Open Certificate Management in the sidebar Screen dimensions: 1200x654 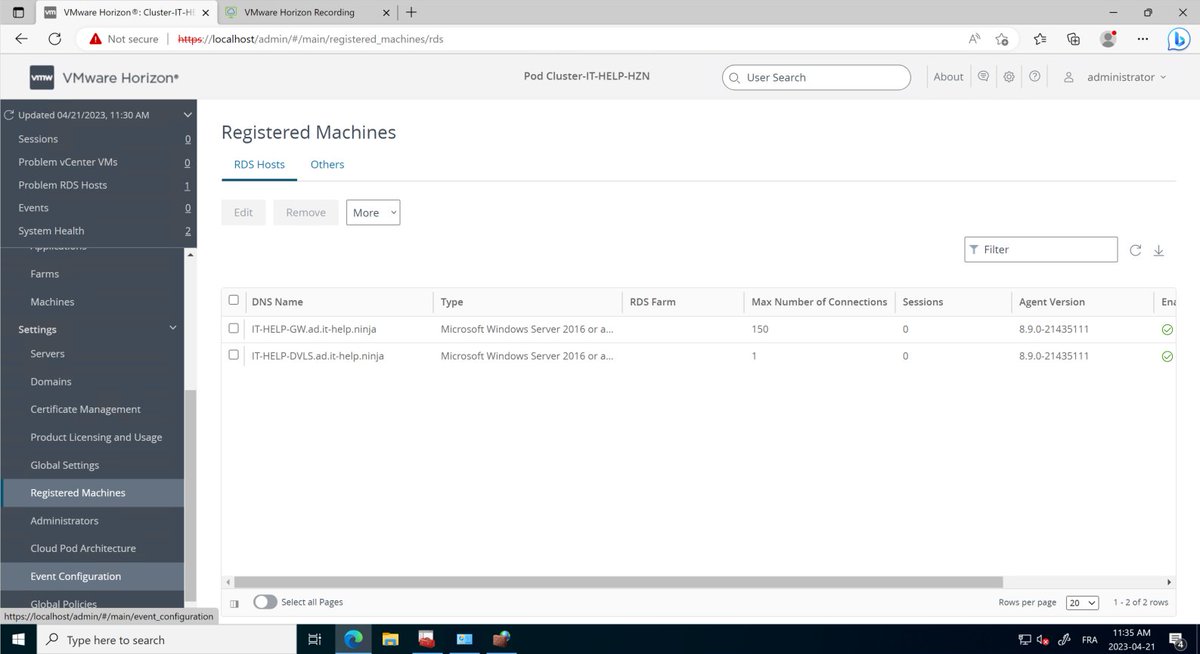pos(85,409)
